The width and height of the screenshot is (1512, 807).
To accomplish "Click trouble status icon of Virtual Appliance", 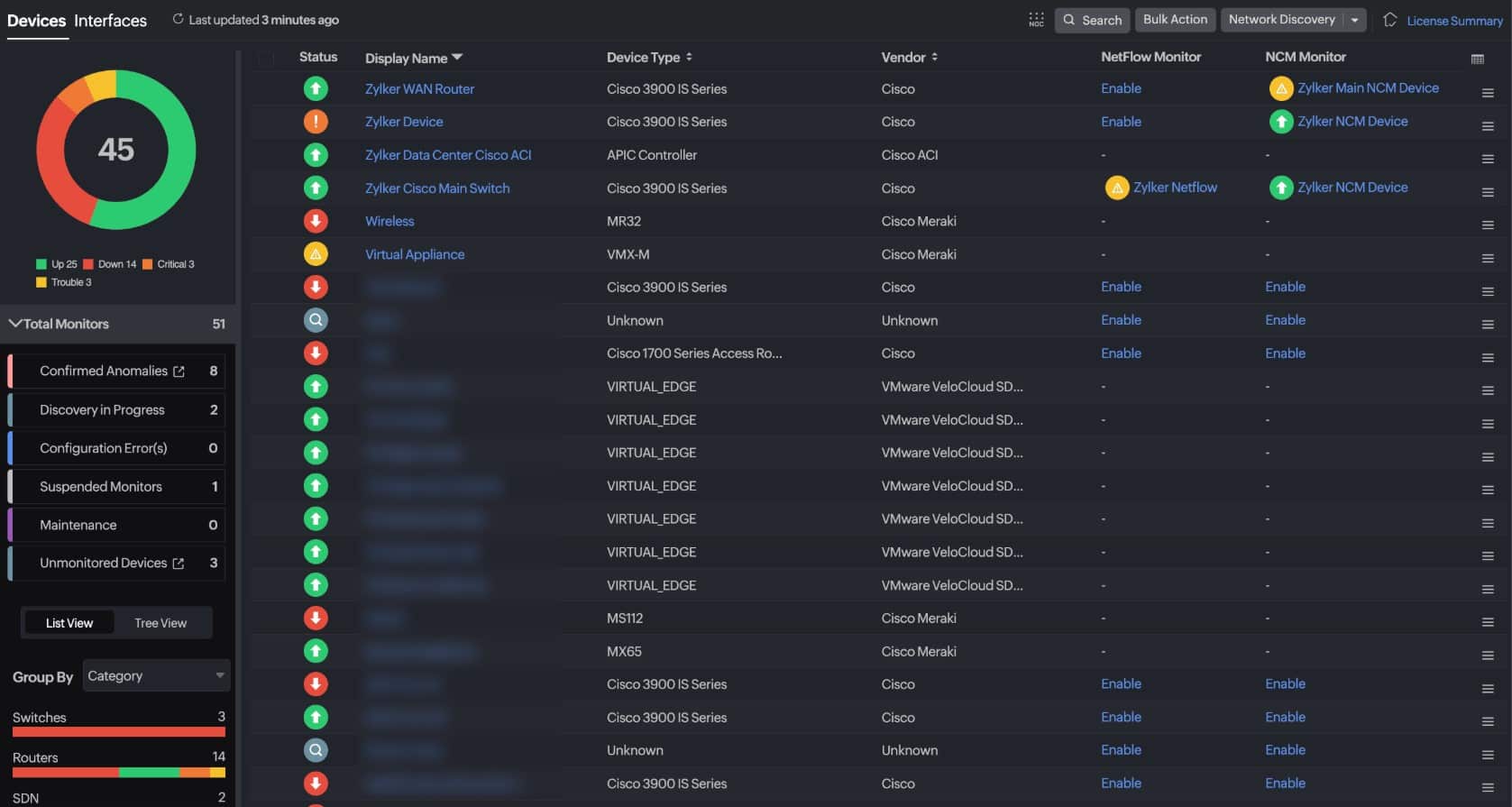I will click(x=316, y=254).
